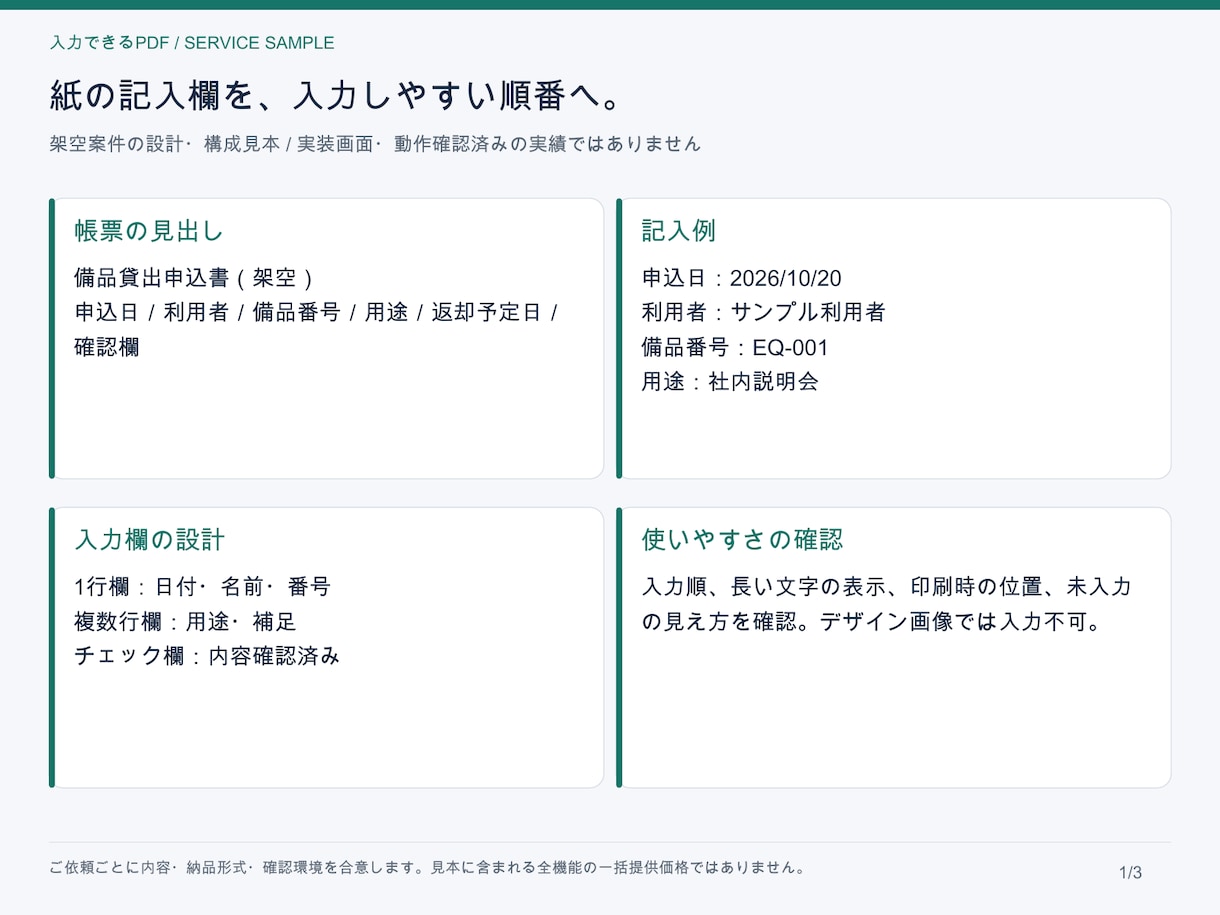
Task: Select the card heading '使いやすさの確認'
Action: (742, 540)
